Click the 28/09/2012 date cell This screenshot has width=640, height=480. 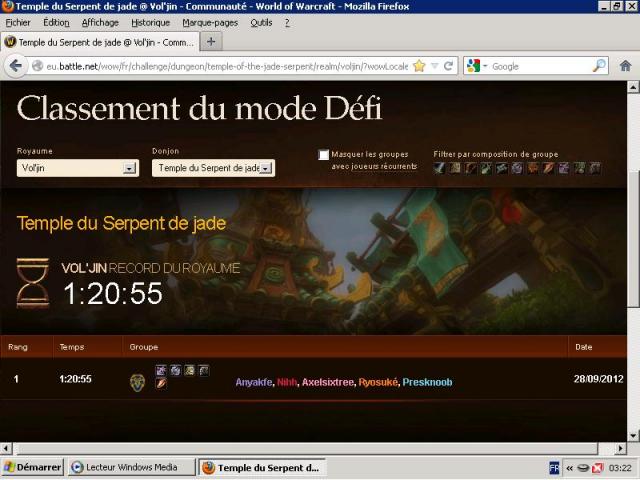[x=598, y=379]
